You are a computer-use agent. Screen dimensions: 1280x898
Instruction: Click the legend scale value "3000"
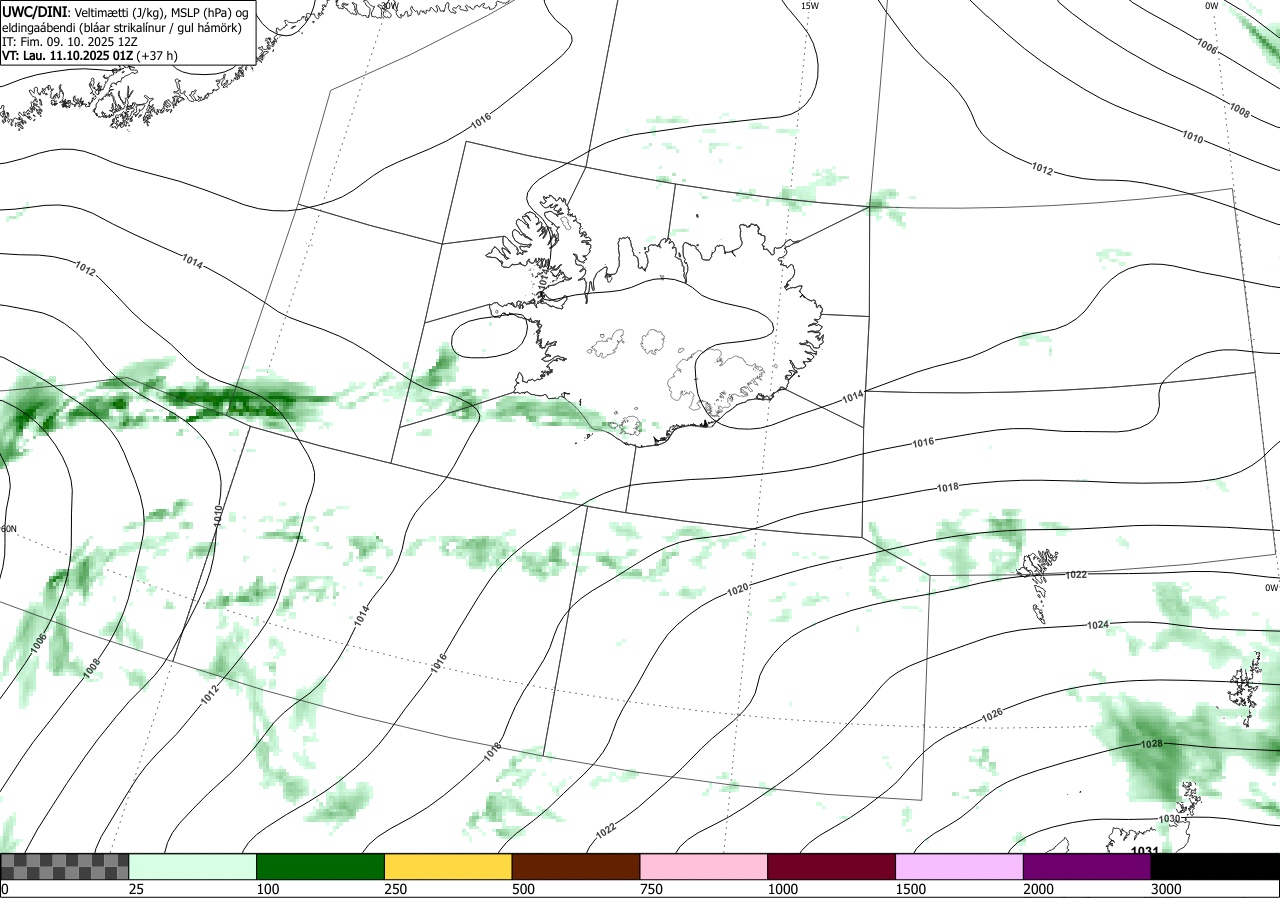pyautogui.click(x=1167, y=889)
